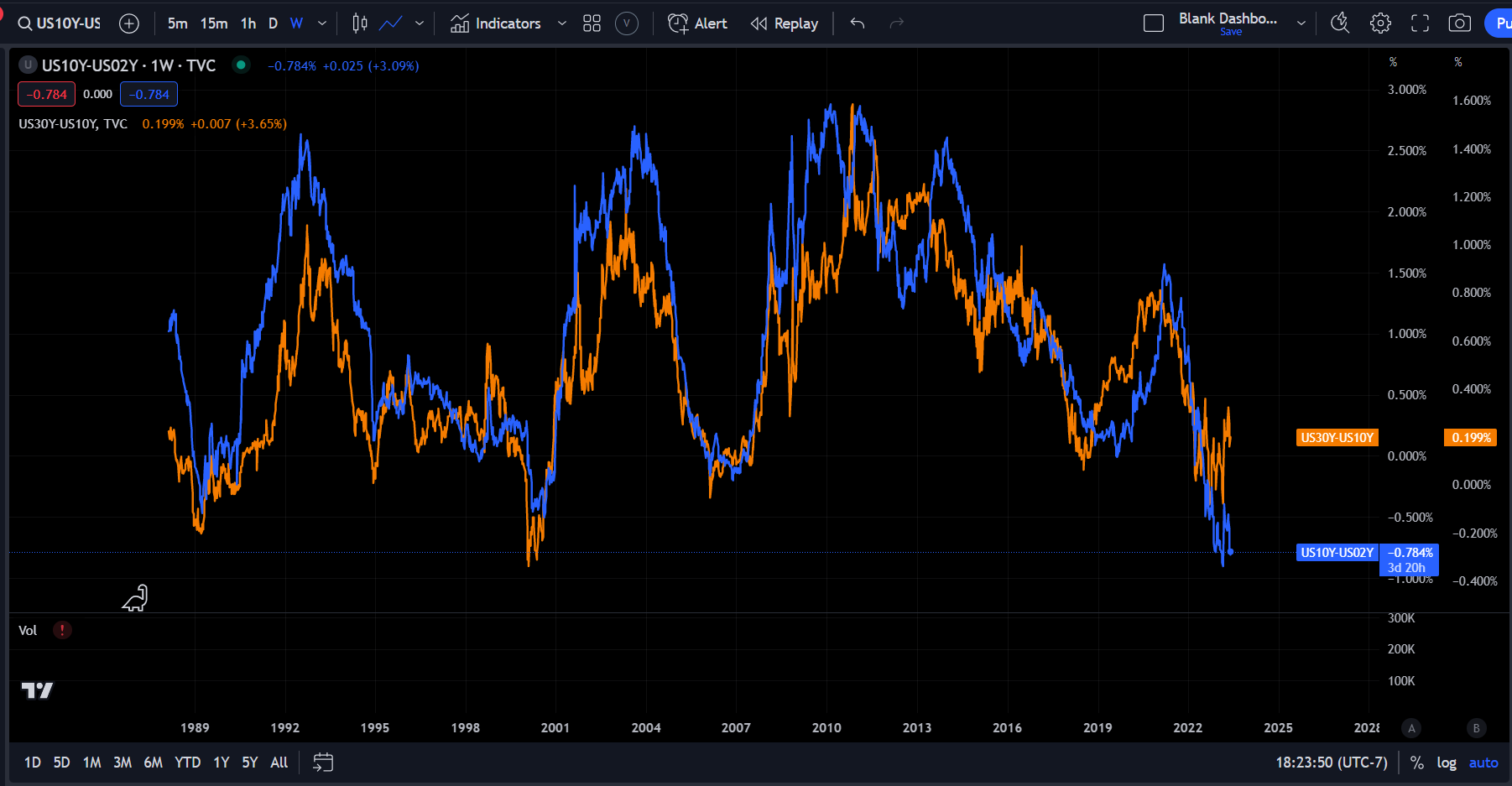Toggle percent scale mode
1512x786 pixels.
pos(1416,762)
